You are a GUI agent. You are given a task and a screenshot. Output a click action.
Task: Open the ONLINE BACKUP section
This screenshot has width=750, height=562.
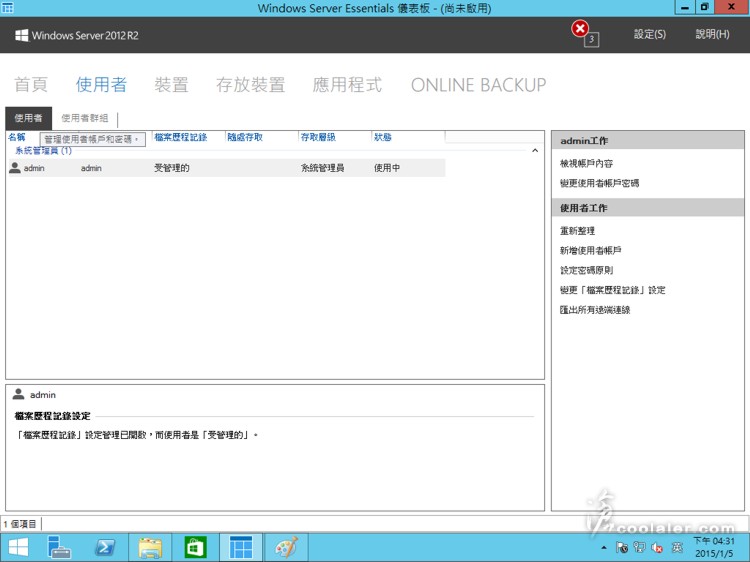[478, 85]
